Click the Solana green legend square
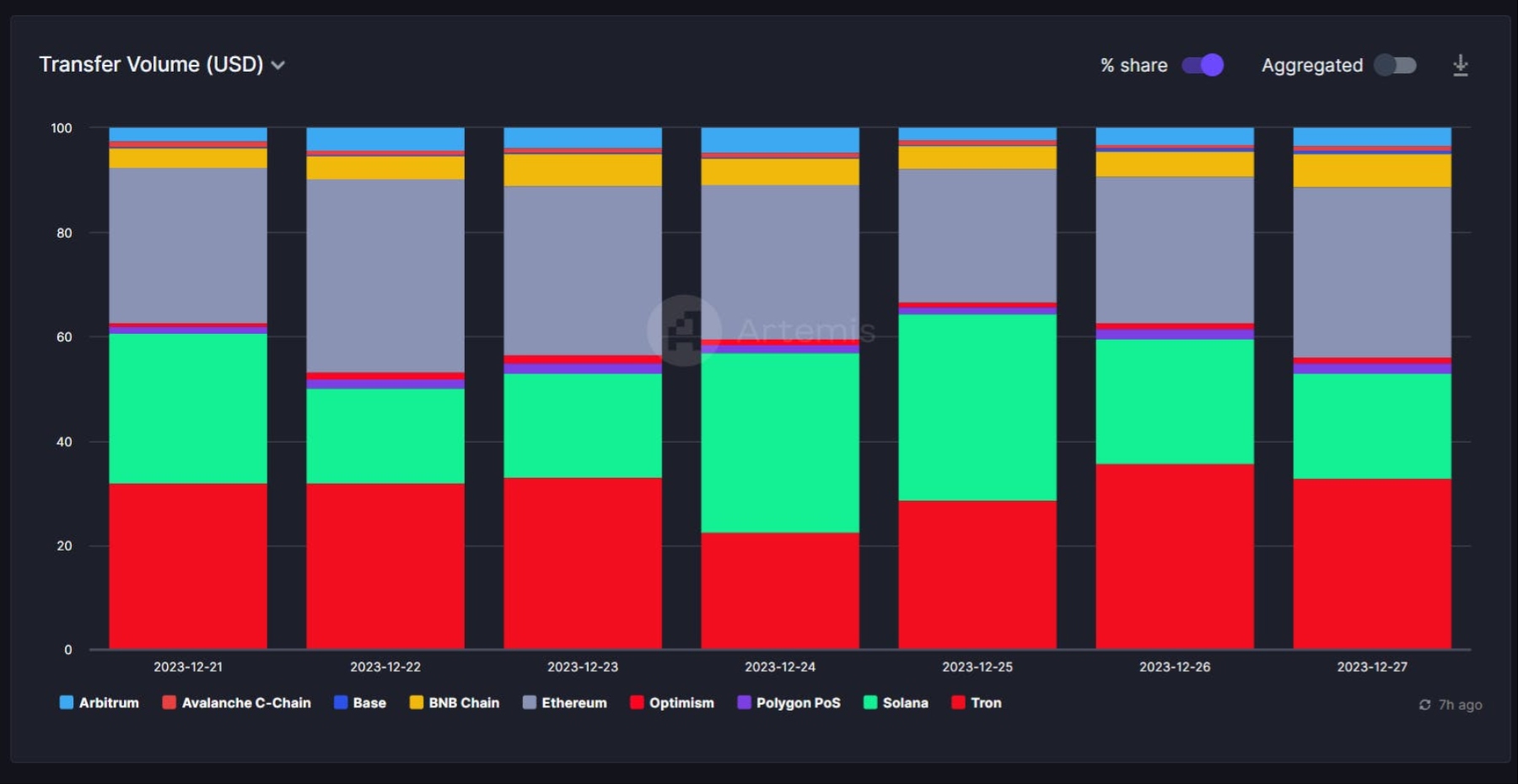 (x=870, y=702)
